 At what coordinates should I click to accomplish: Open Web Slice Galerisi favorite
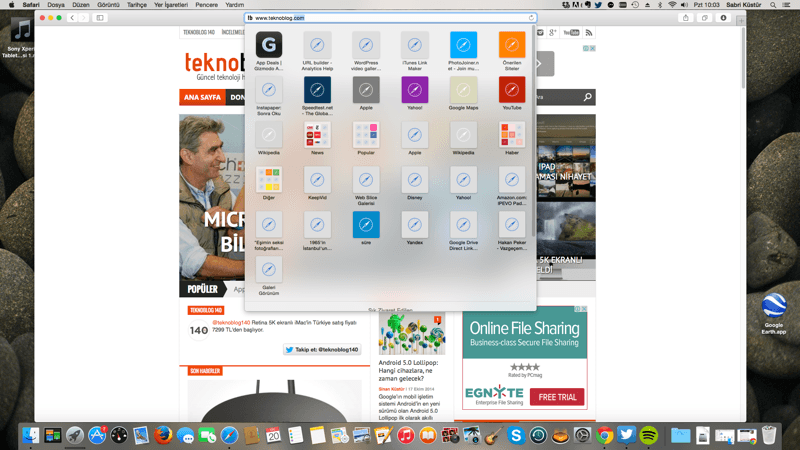[x=366, y=180]
